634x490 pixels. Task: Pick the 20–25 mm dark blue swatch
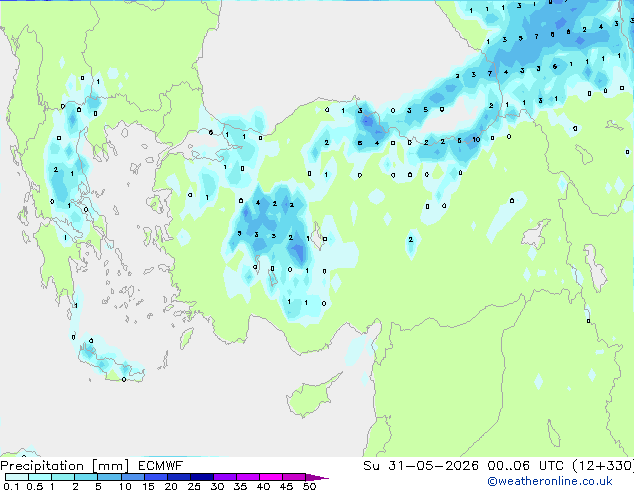(179, 477)
